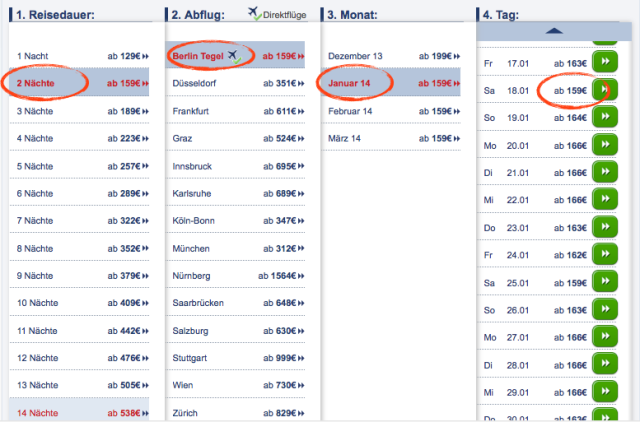The height and width of the screenshot is (422, 640).
Task: Click the green arrow button for Mi 29.01
Action: pyautogui.click(x=605, y=391)
